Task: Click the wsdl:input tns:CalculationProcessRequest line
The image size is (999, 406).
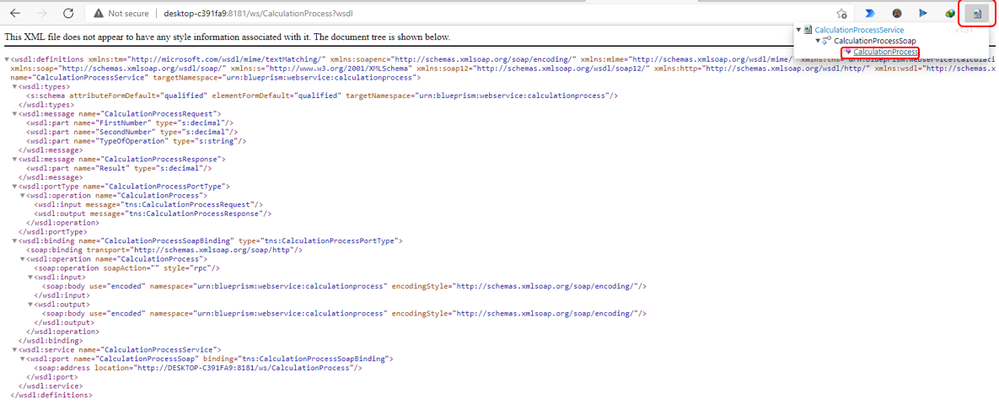Action: tap(148, 205)
